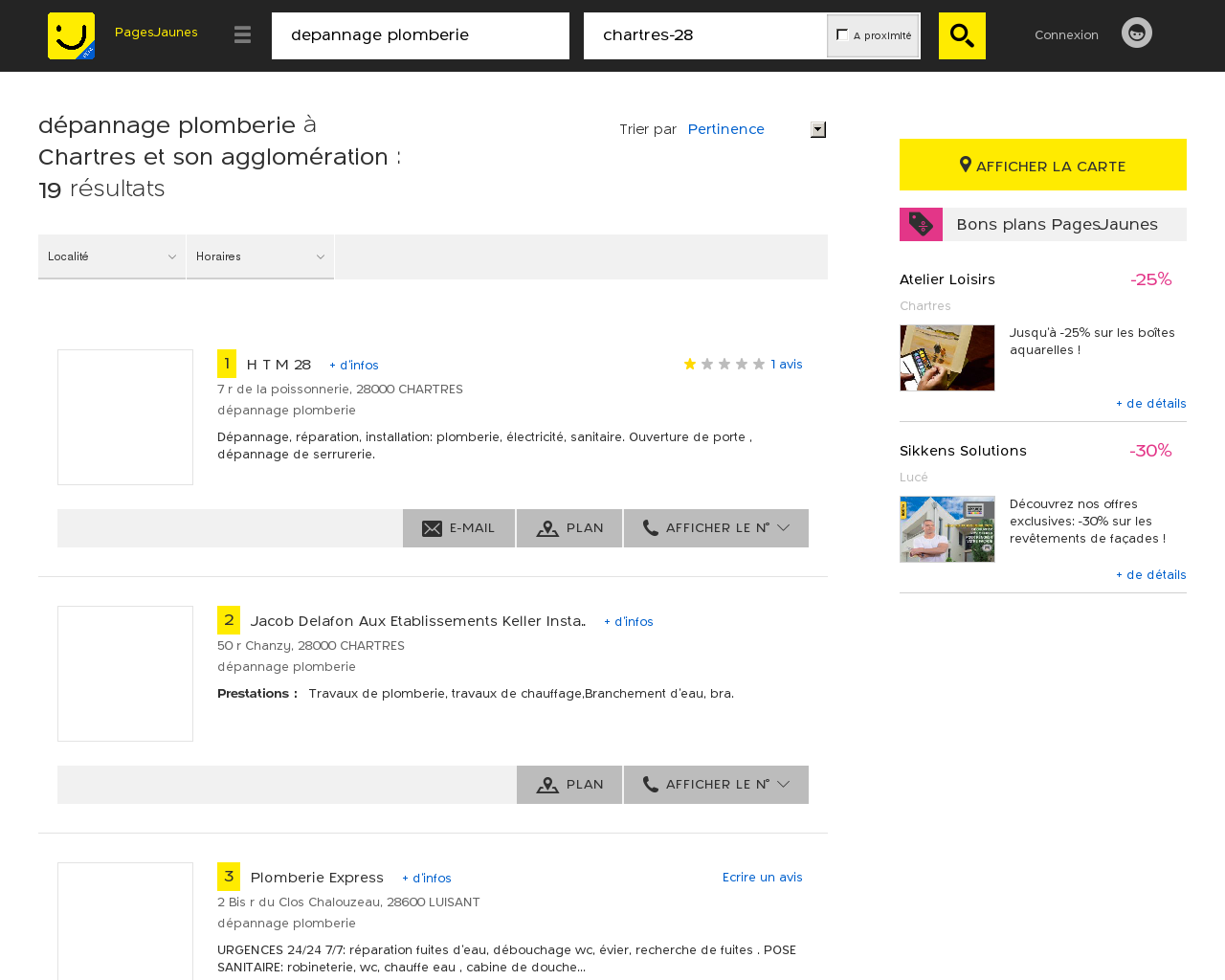Click the PagesJaunes smiley logo

(71, 35)
